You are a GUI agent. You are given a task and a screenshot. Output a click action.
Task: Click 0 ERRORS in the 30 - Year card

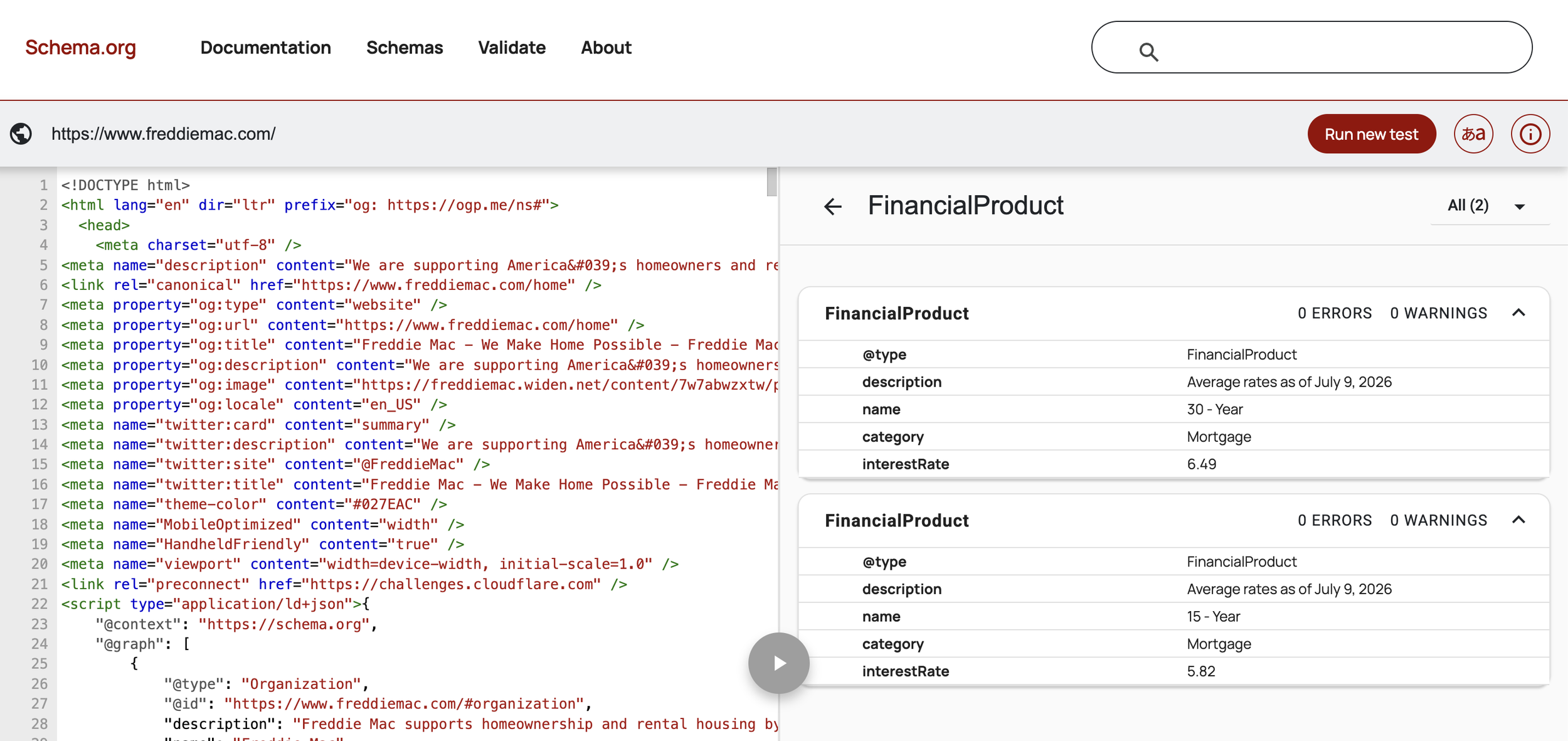coord(1335,313)
